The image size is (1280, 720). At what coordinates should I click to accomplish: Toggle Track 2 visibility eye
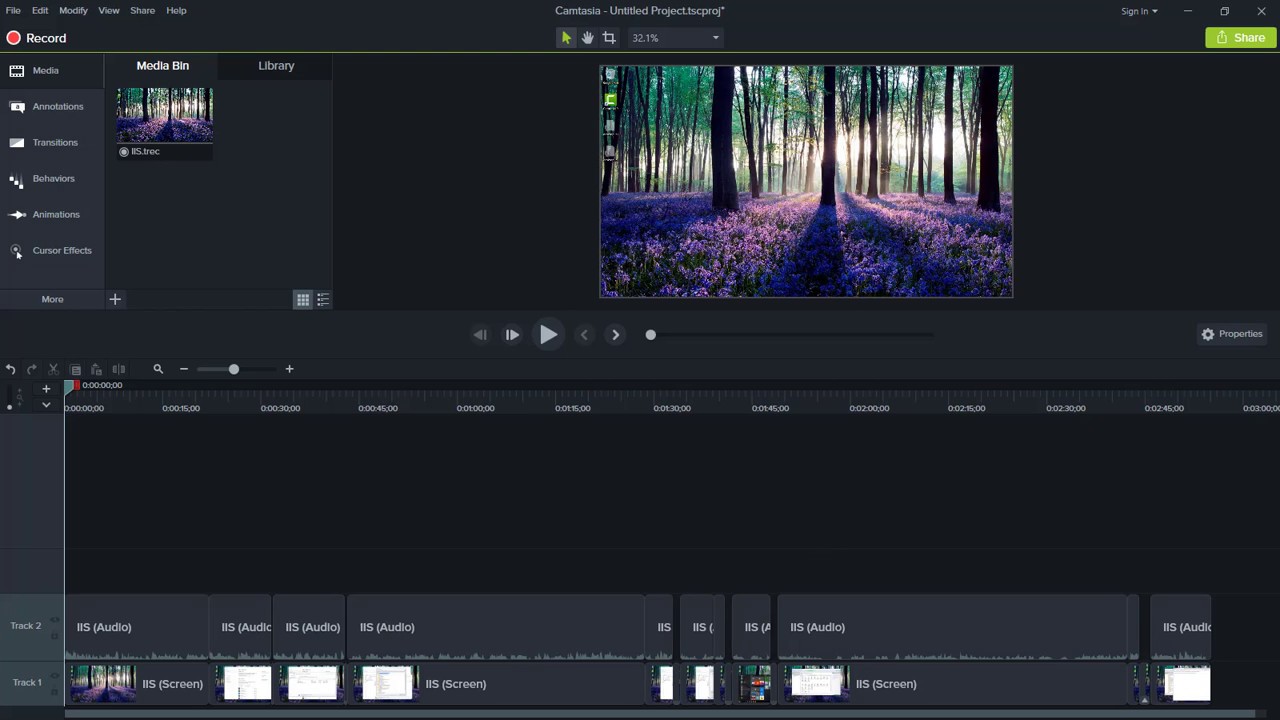pyautogui.click(x=55, y=621)
